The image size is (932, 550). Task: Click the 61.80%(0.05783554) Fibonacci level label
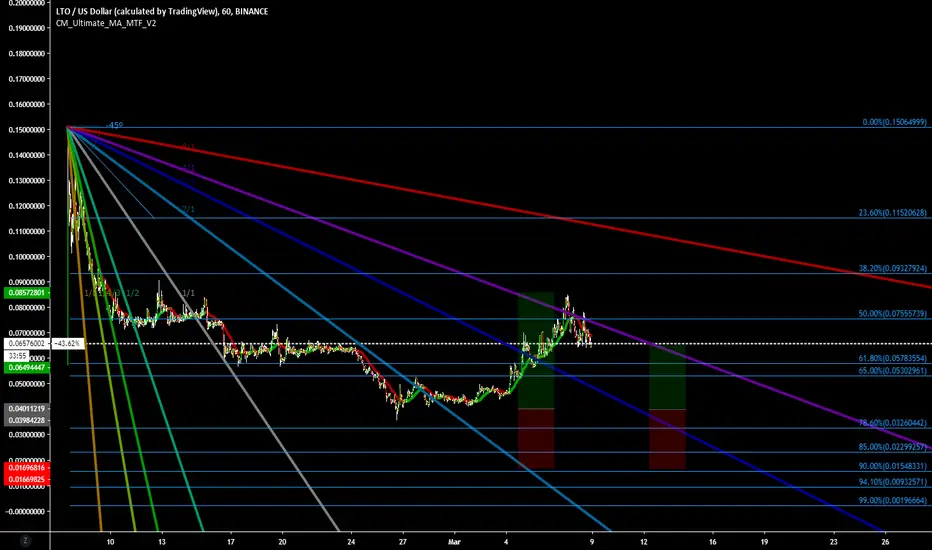tap(892, 358)
